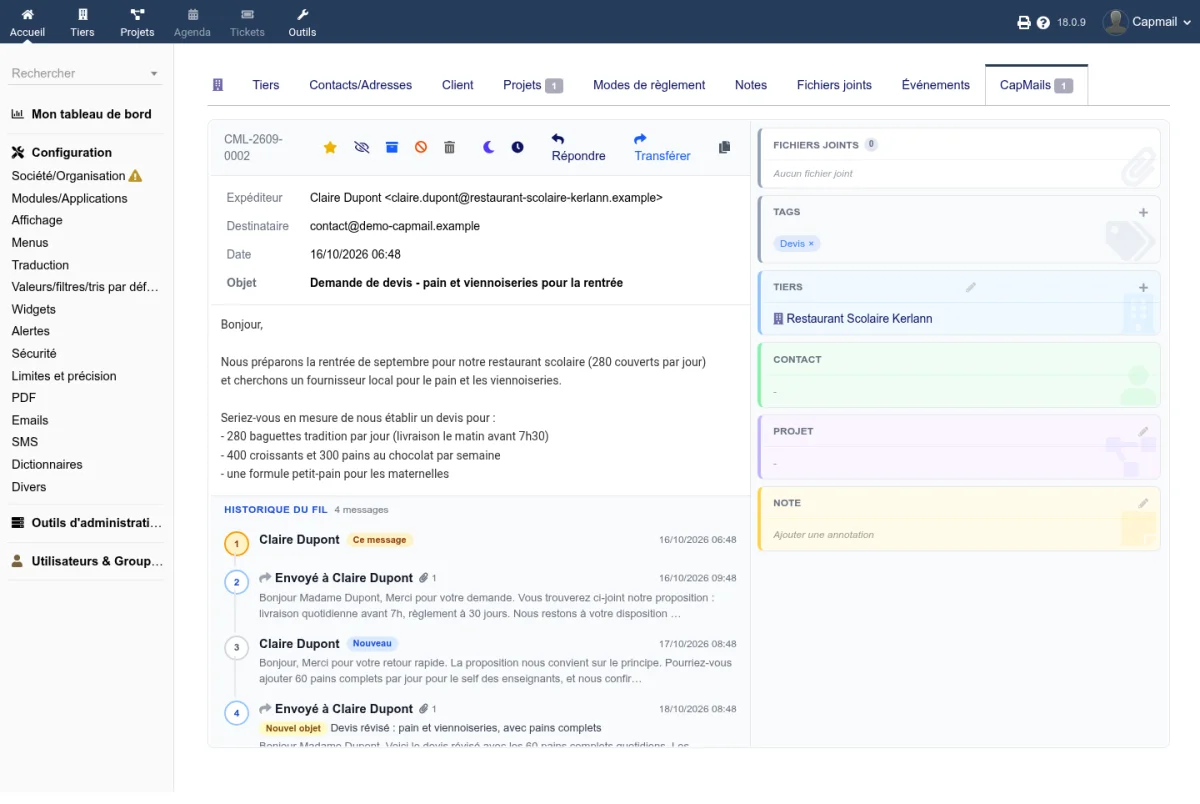Open the Traduction settings
The image size is (1200, 804).
click(40, 265)
